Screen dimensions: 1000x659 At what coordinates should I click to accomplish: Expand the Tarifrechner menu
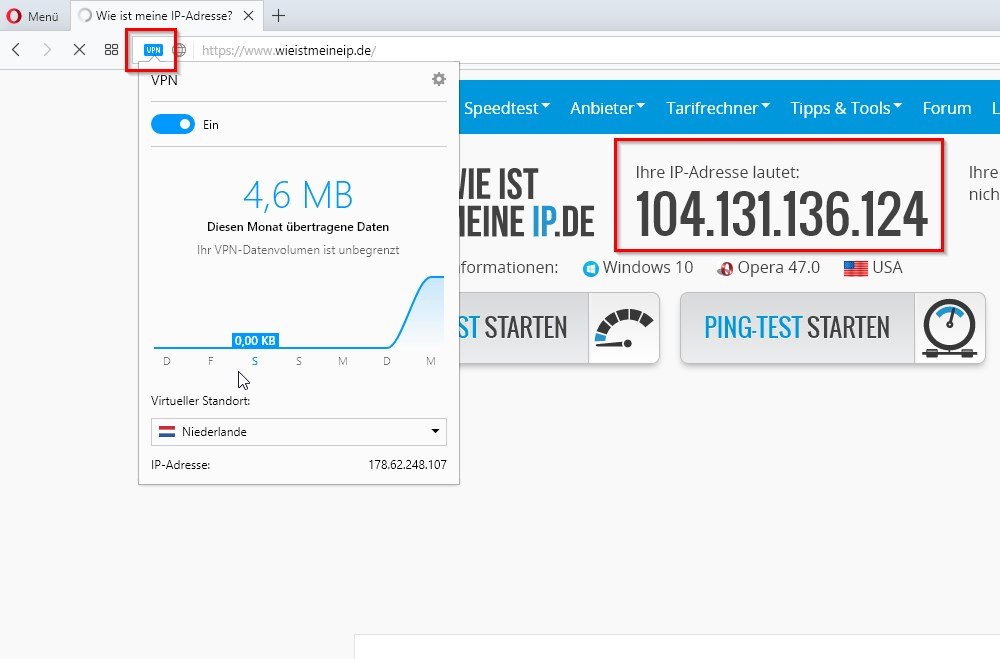pyautogui.click(x=717, y=108)
